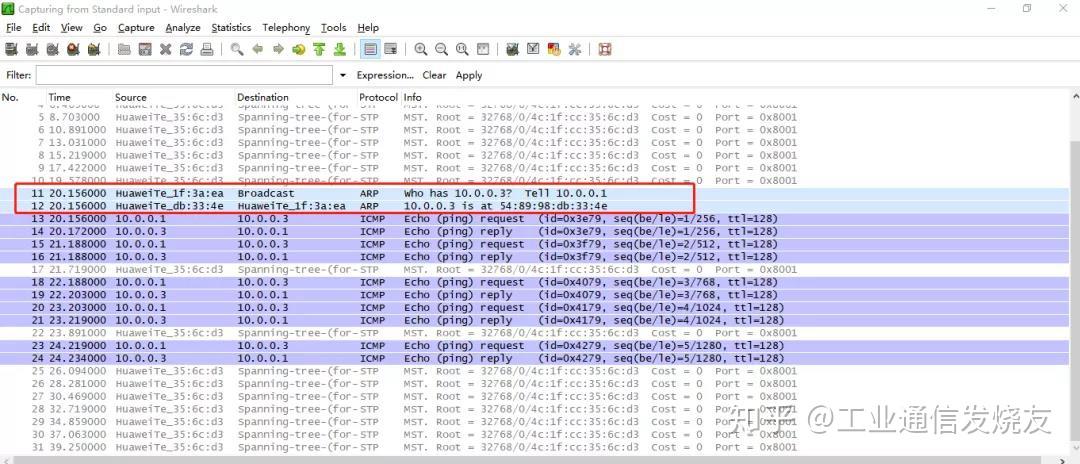Reset text to normal size

(x=462, y=50)
